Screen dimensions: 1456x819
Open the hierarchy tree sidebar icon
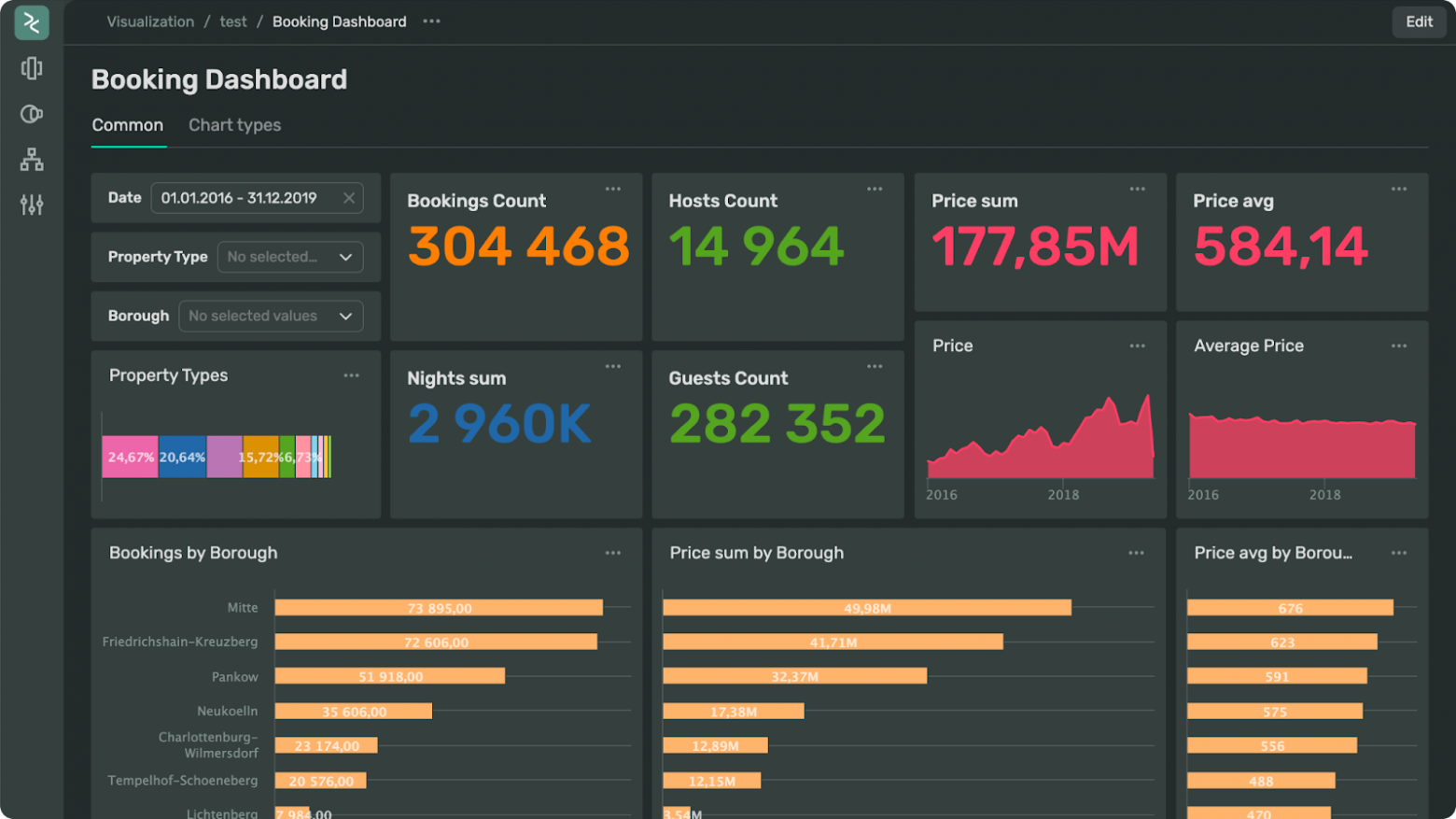[x=32, y=160]
